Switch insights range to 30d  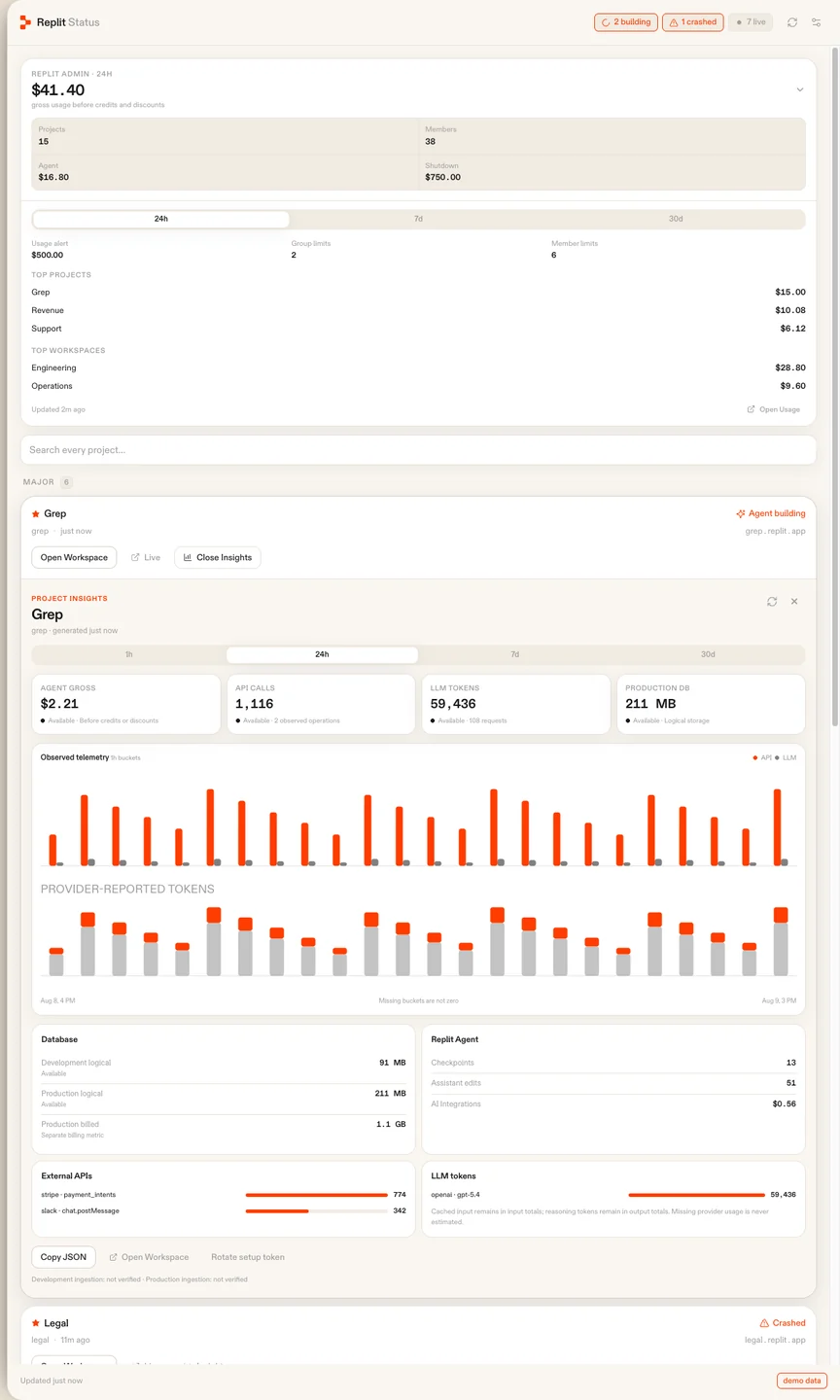pyautogui.click(x=708, y=654)
